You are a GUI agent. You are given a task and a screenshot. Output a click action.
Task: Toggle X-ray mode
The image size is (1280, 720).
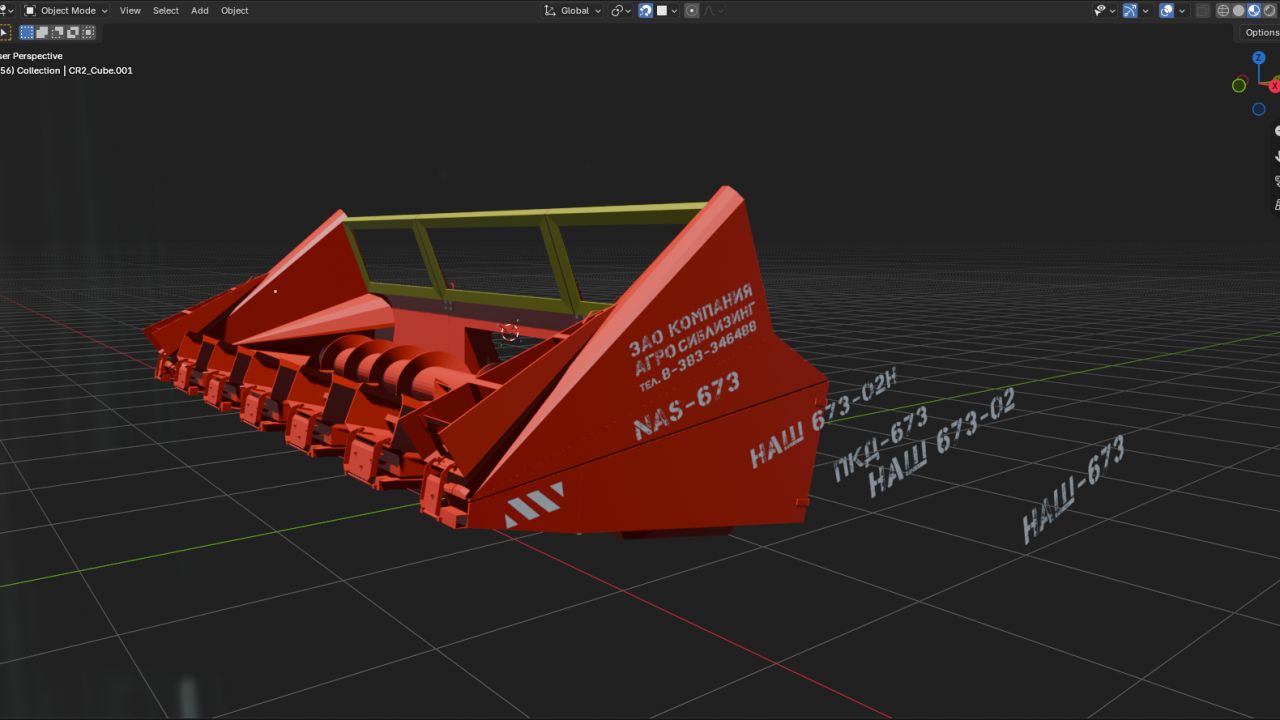[x=1203, y=10]
